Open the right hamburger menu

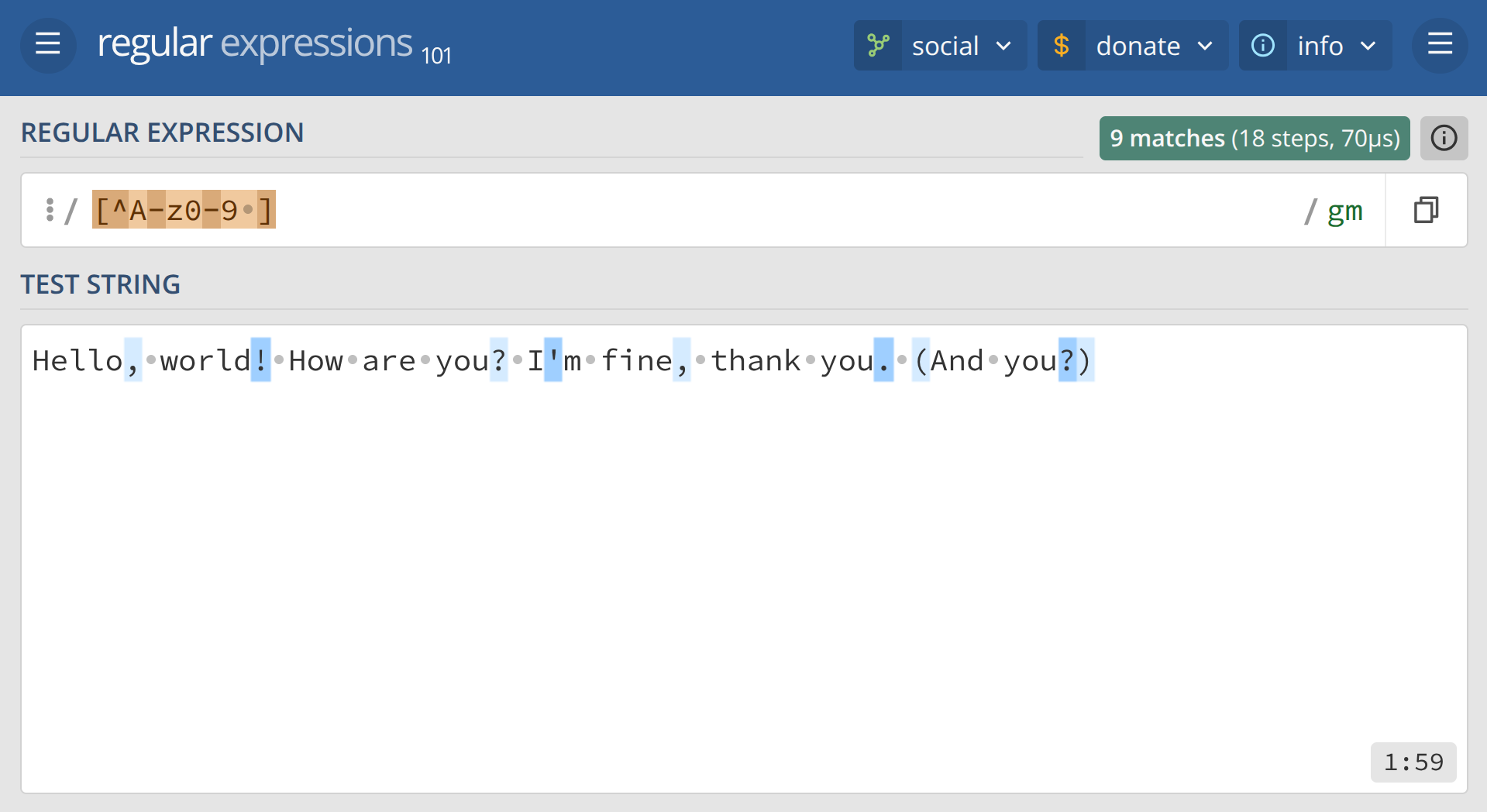(1440, 45)
